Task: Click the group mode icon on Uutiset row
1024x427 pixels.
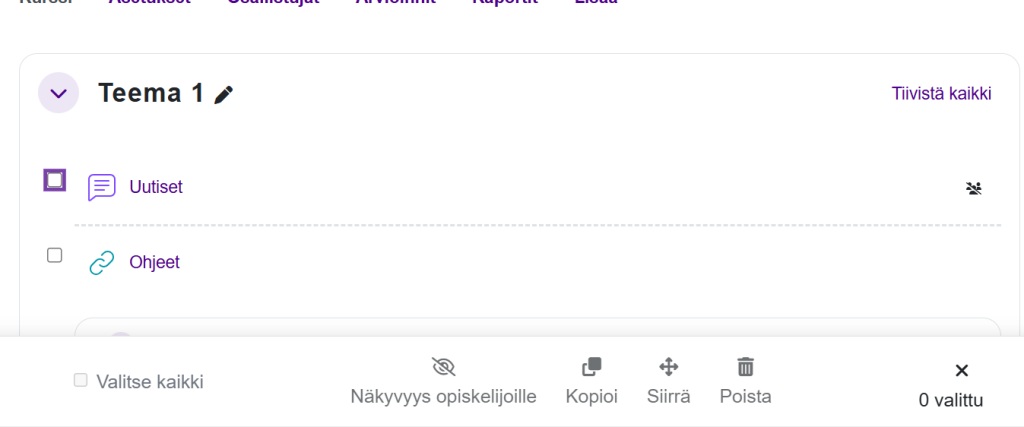Action: [x=973, y=187]
